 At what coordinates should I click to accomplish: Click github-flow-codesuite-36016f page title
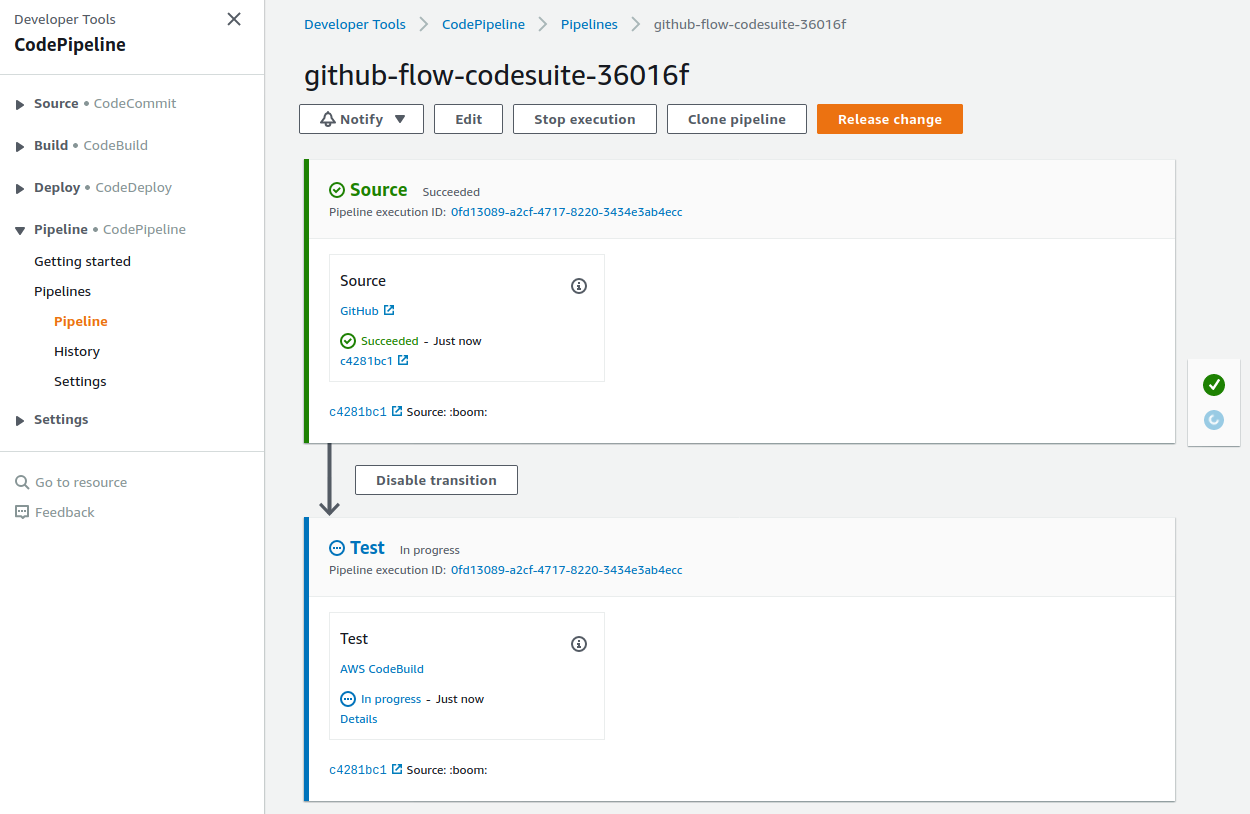pyautogui.click(x=497, y=75)
